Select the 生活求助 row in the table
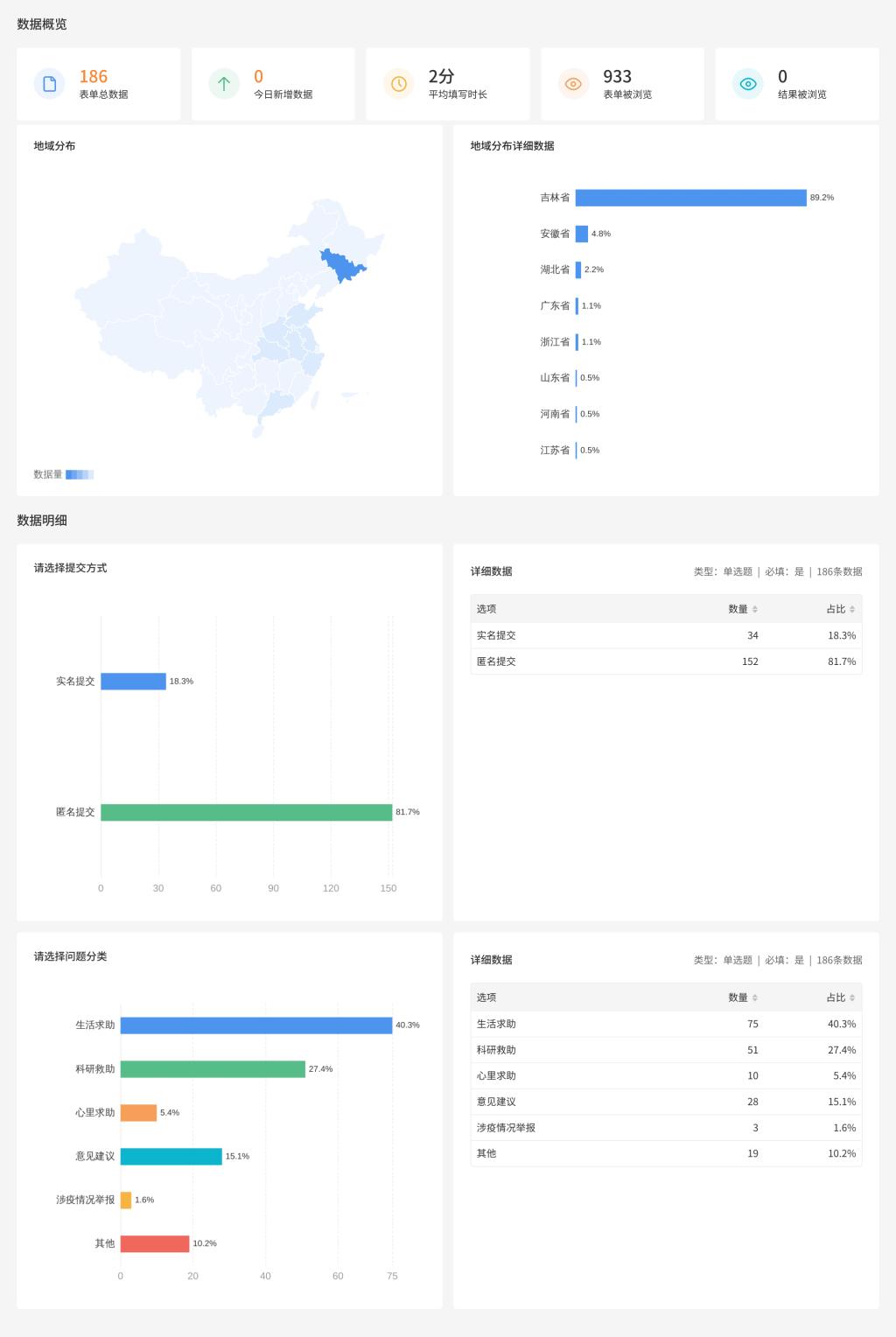Screen dimensions: 896x1337 click(666, 1024)
